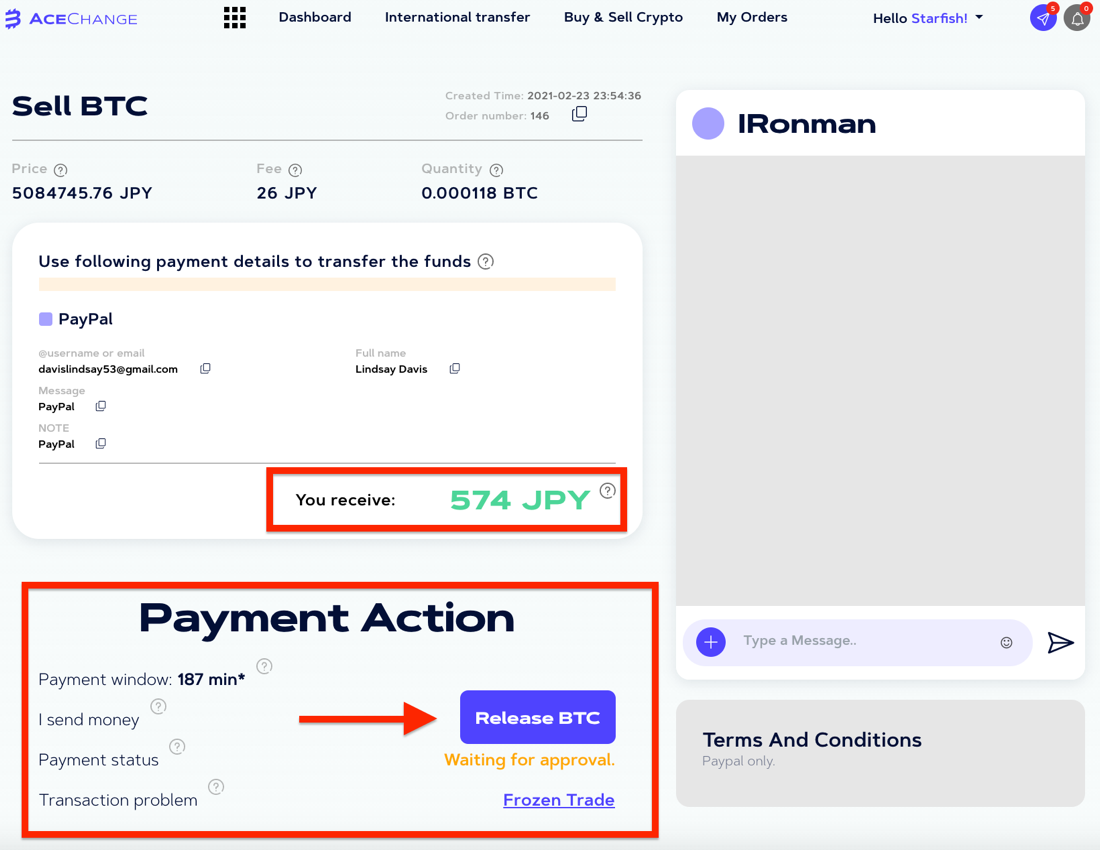This screenshot has width=1100, height=850.
Task: Click the name Lindsay Davis
Action: [x=391, y=369]
